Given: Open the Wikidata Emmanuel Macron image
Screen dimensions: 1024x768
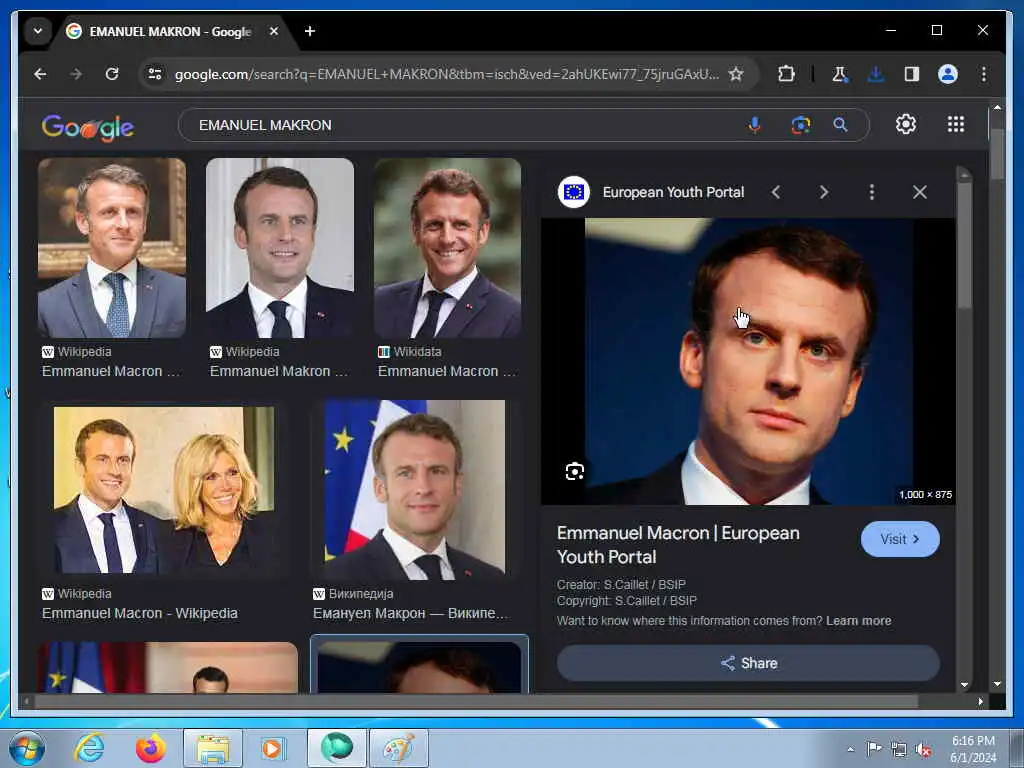Looking at the screenshot, I should [x=447, y=248].
